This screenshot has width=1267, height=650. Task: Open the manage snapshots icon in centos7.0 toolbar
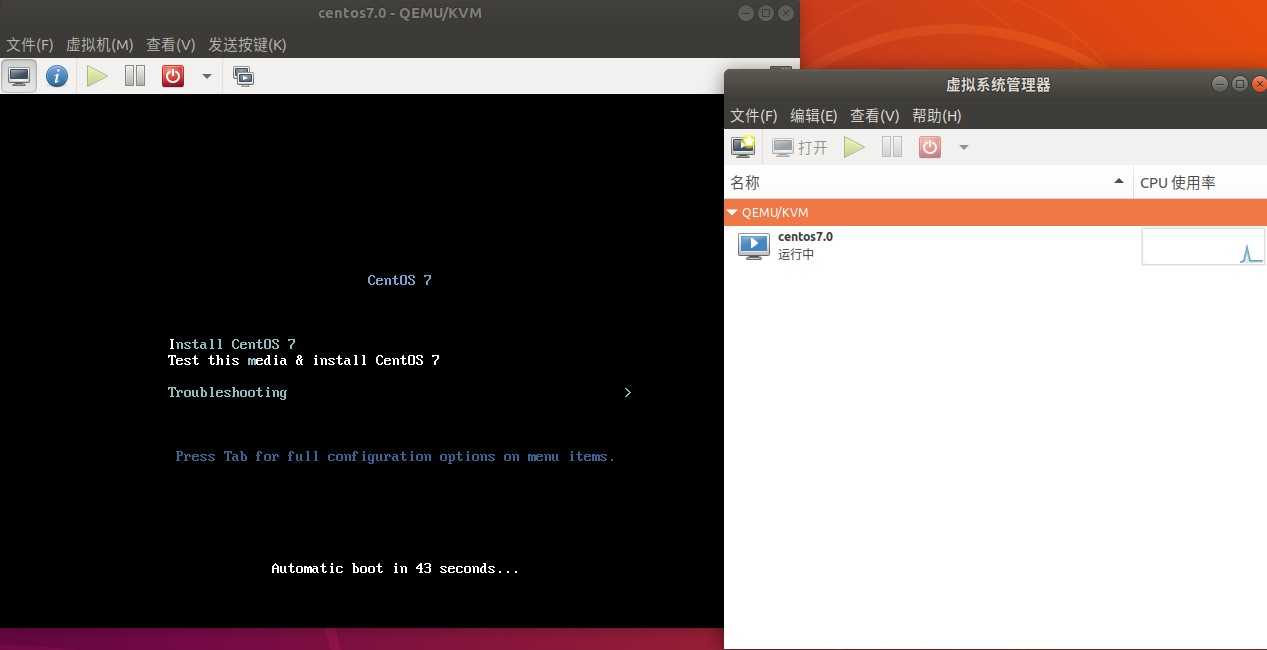(x=243, y=76)
